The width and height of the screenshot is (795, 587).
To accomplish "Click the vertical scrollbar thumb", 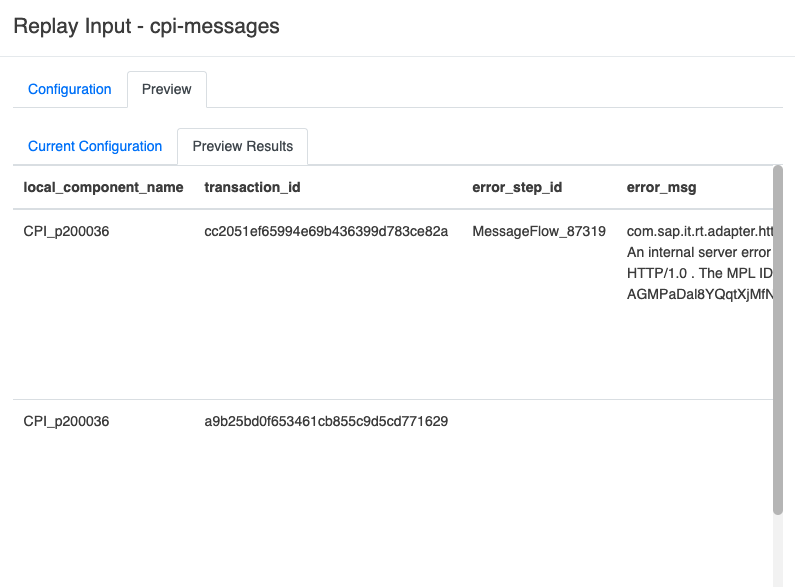I will [778, 340].
